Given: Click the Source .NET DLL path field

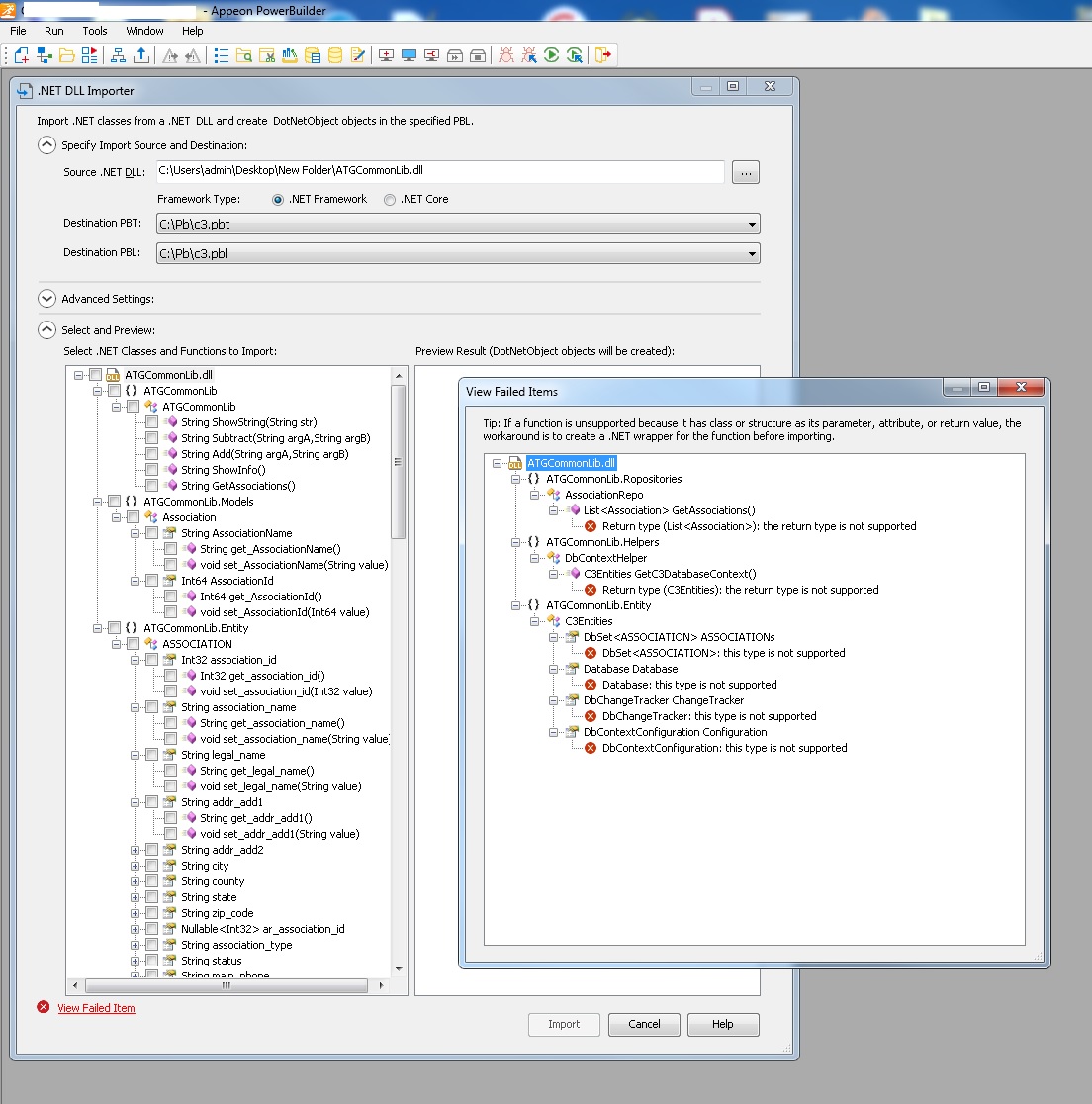Looking at the screenshot, I should point(439,171).
